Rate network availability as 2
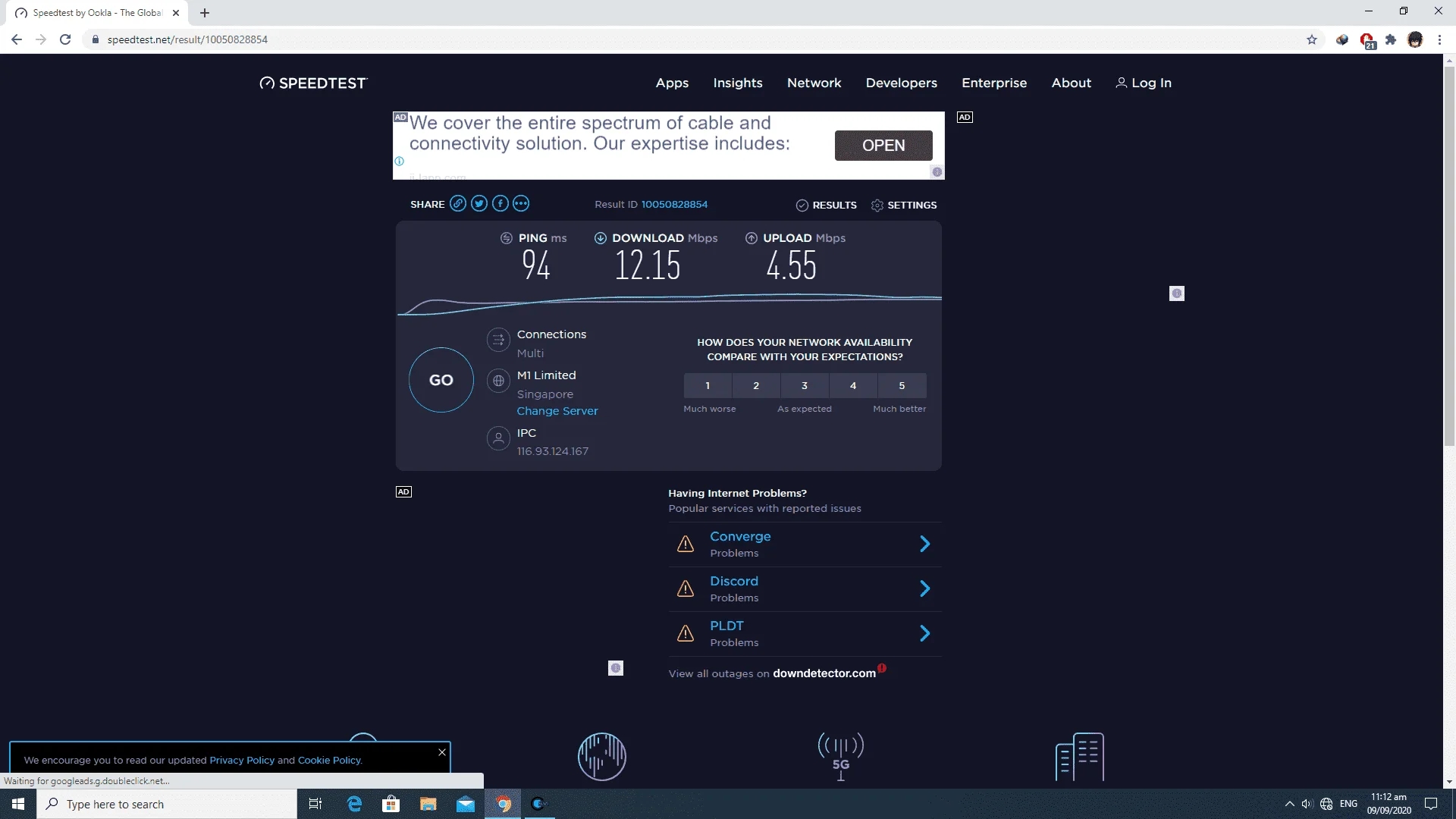The image size is (1456, 819). (756, 385)
